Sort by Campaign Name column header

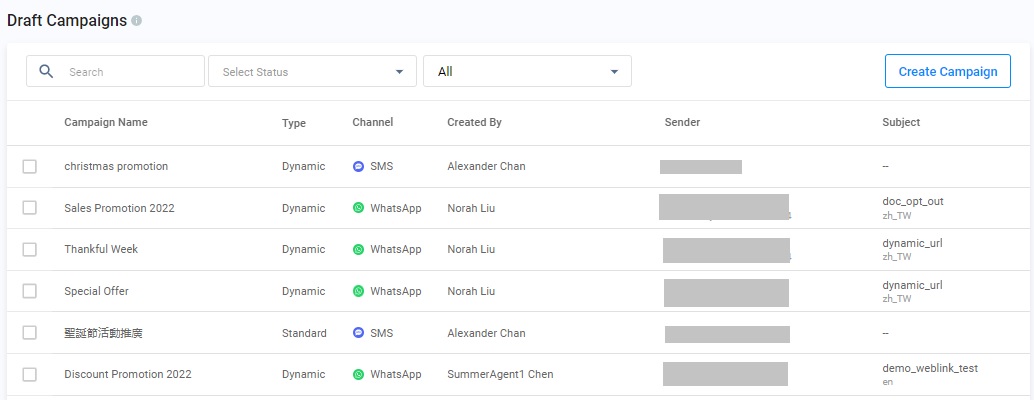click(x=105, y=122)
